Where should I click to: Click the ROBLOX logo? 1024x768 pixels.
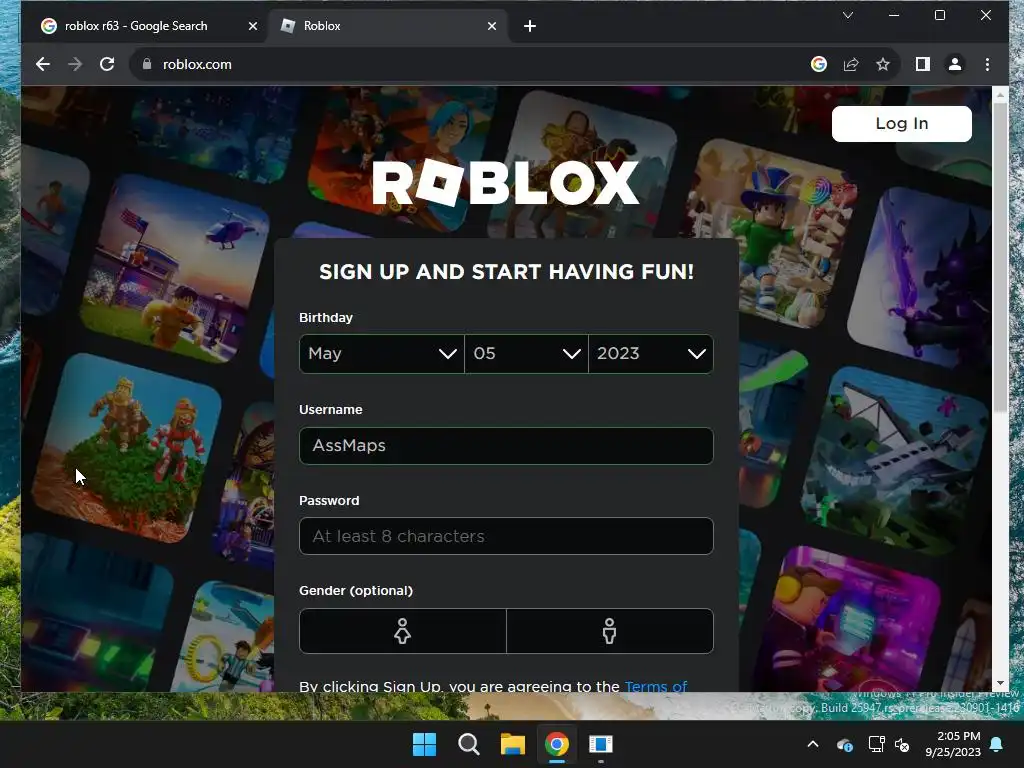[505, 183]
